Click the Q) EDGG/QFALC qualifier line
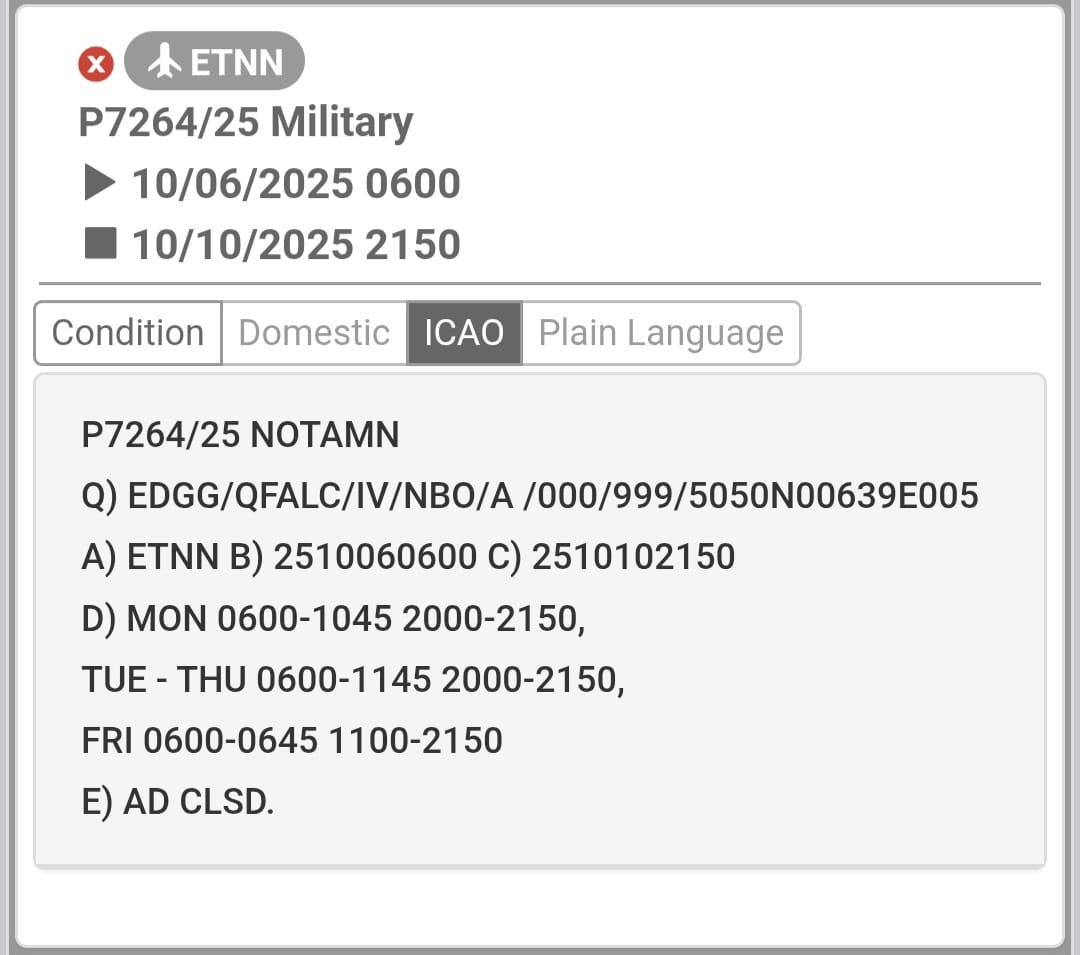The height and width of the screenshot is (955, 1080). (530, 496)
